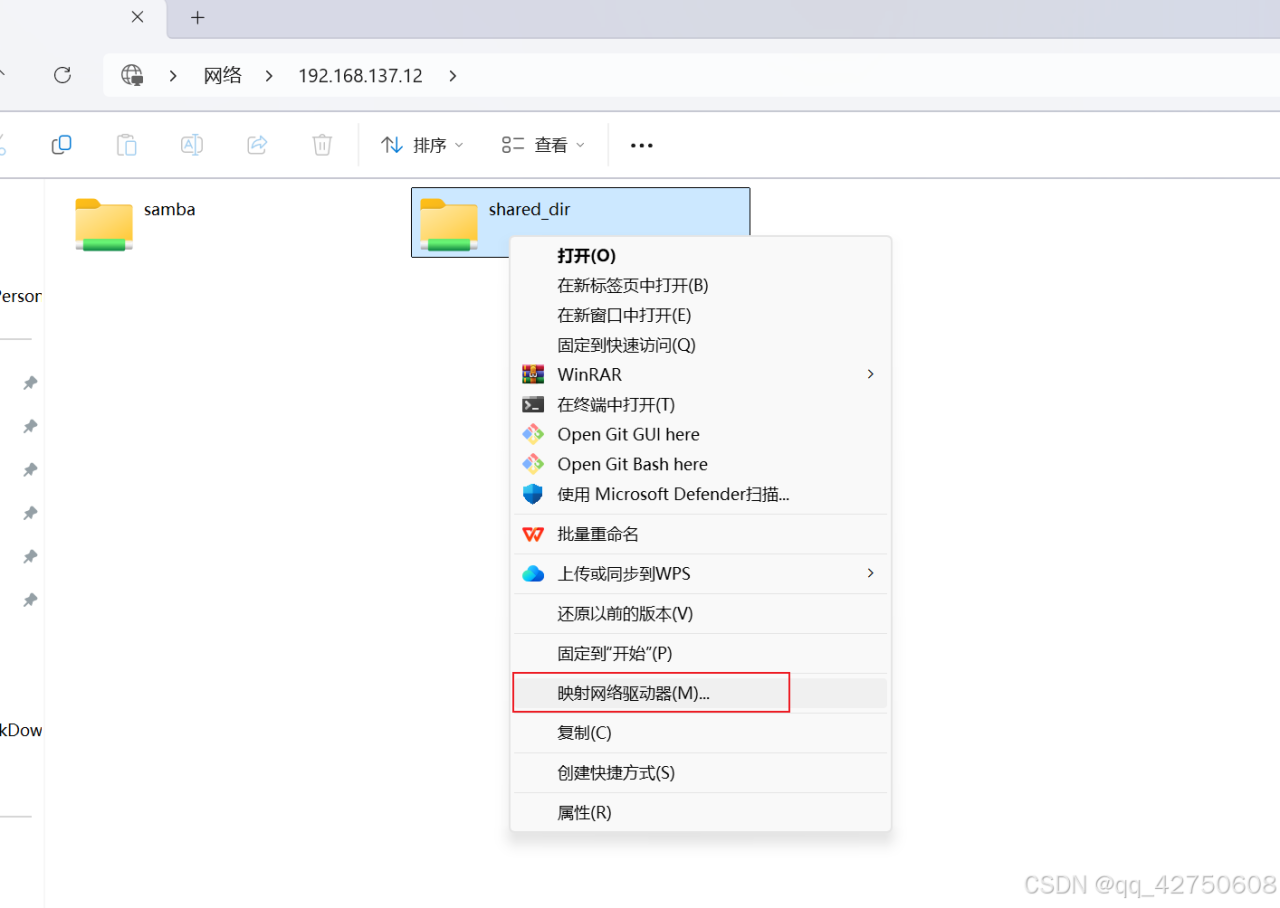Open the See more ellipsis on the toolbar
The height and width of the screenshot is (908, 1280).
point(641,145)
